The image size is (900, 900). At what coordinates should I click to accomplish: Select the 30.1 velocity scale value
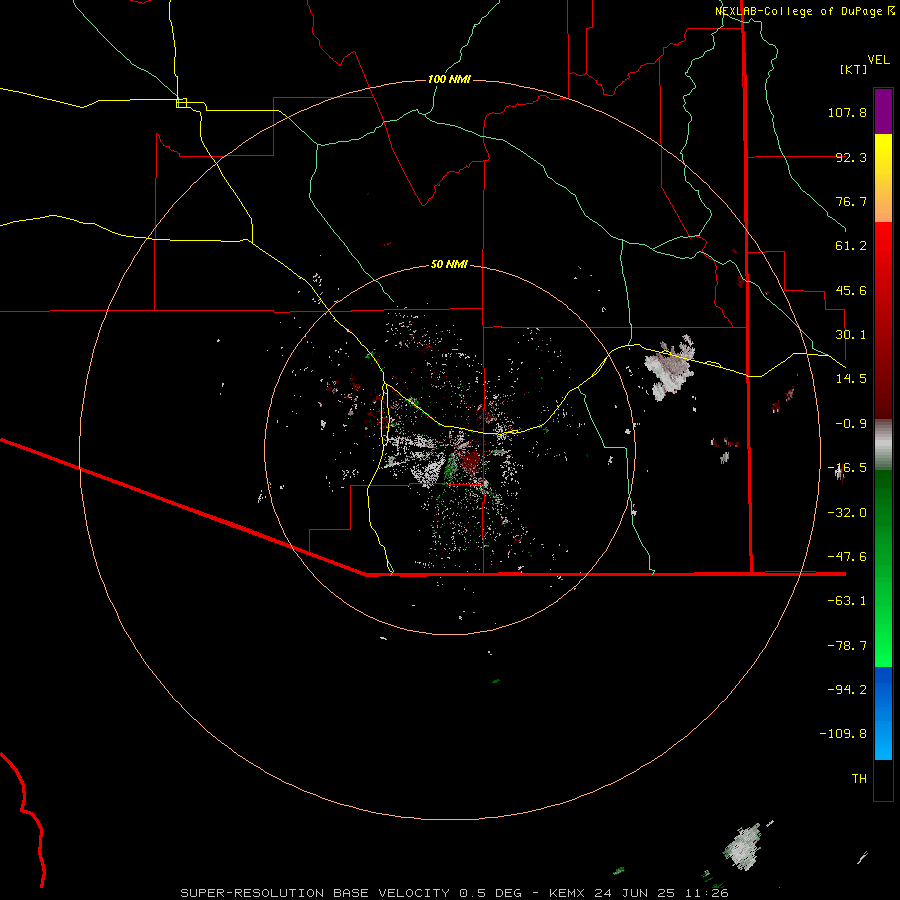(851, 335)
